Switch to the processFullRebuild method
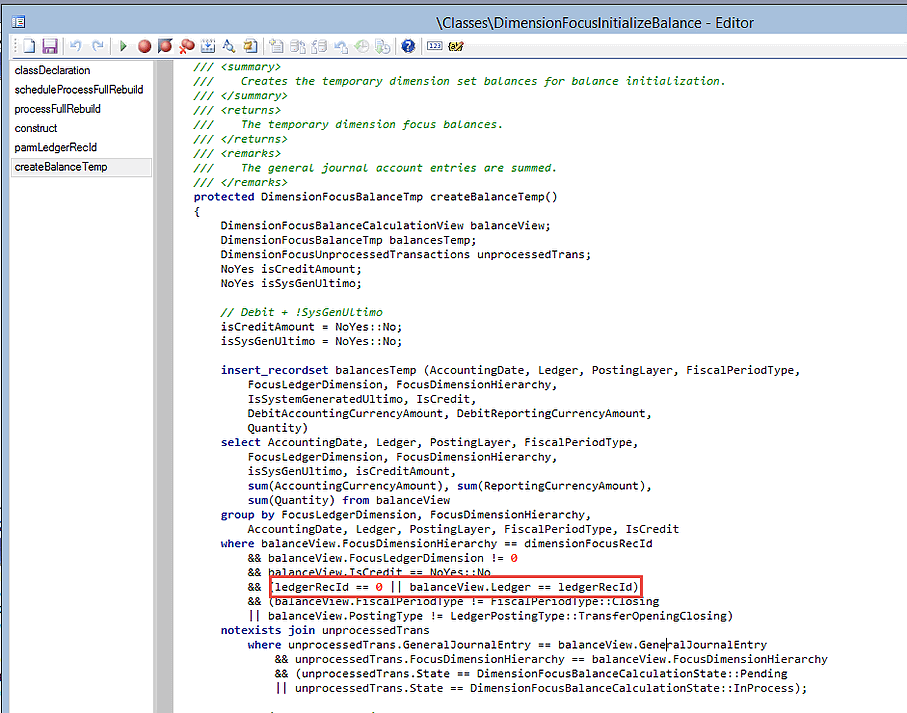The image size is (907, 713). [57, 109]
